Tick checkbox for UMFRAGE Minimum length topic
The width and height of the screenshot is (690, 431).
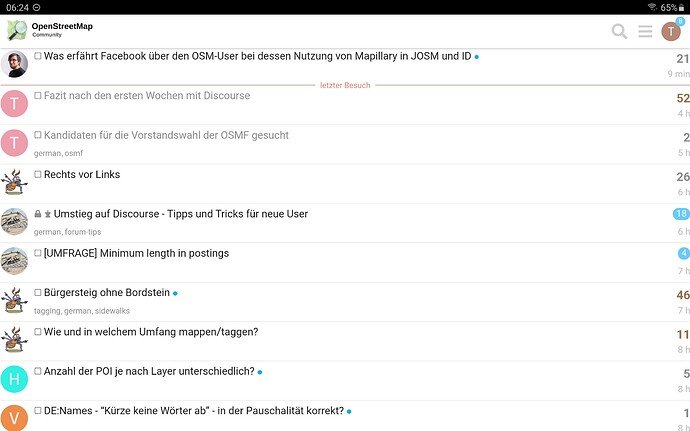(x=38, y=253)
